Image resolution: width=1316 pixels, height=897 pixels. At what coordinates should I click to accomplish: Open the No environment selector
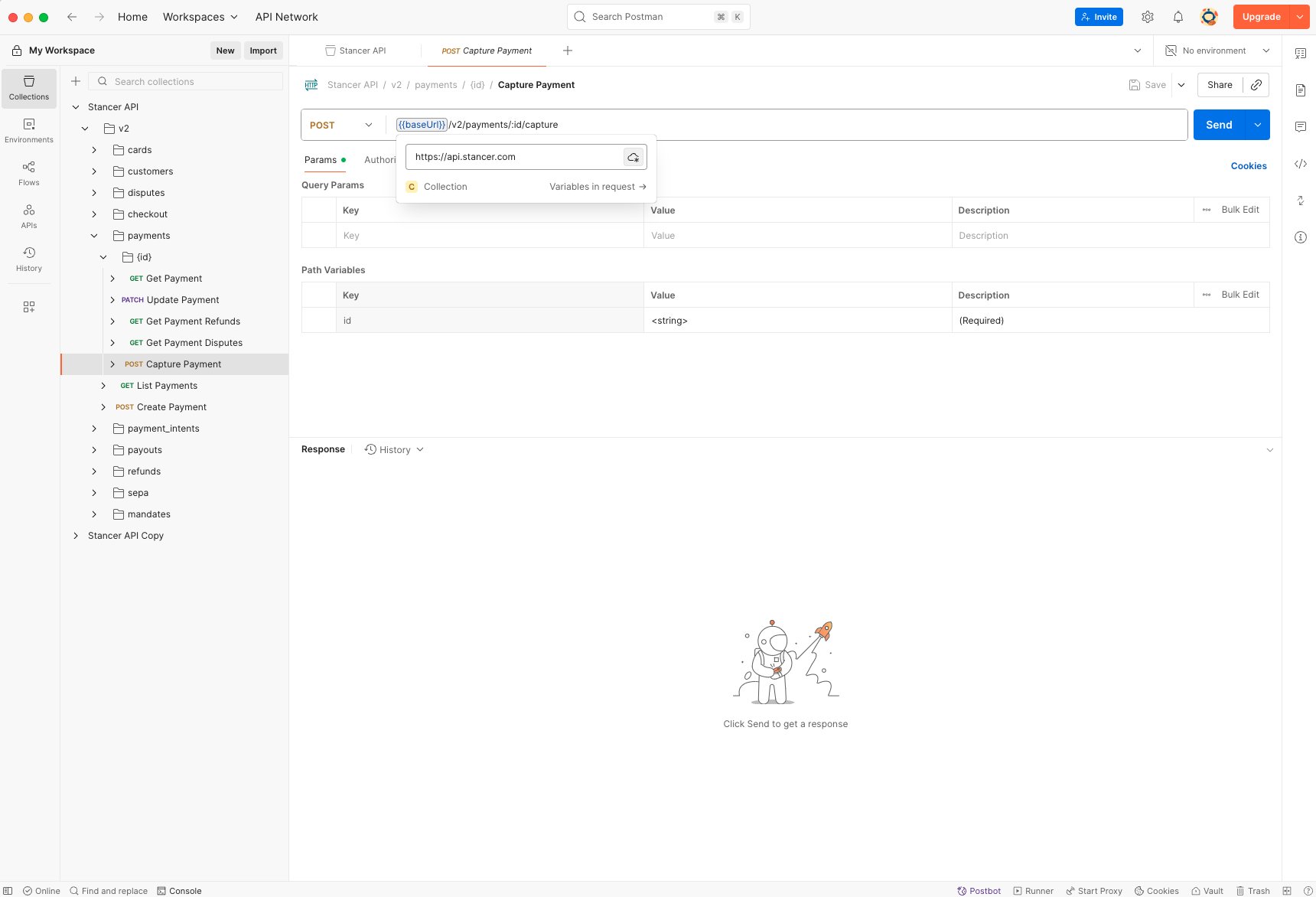[x=1217, y=51]
